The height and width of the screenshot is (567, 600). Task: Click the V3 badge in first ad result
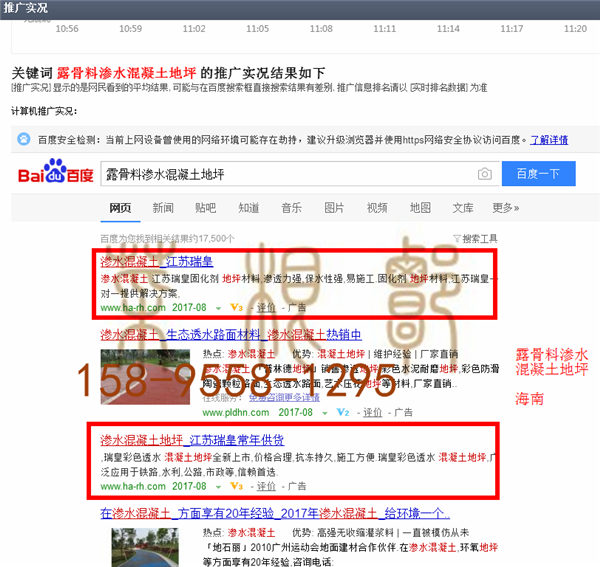pyautogui.click(x=236, y=307)
